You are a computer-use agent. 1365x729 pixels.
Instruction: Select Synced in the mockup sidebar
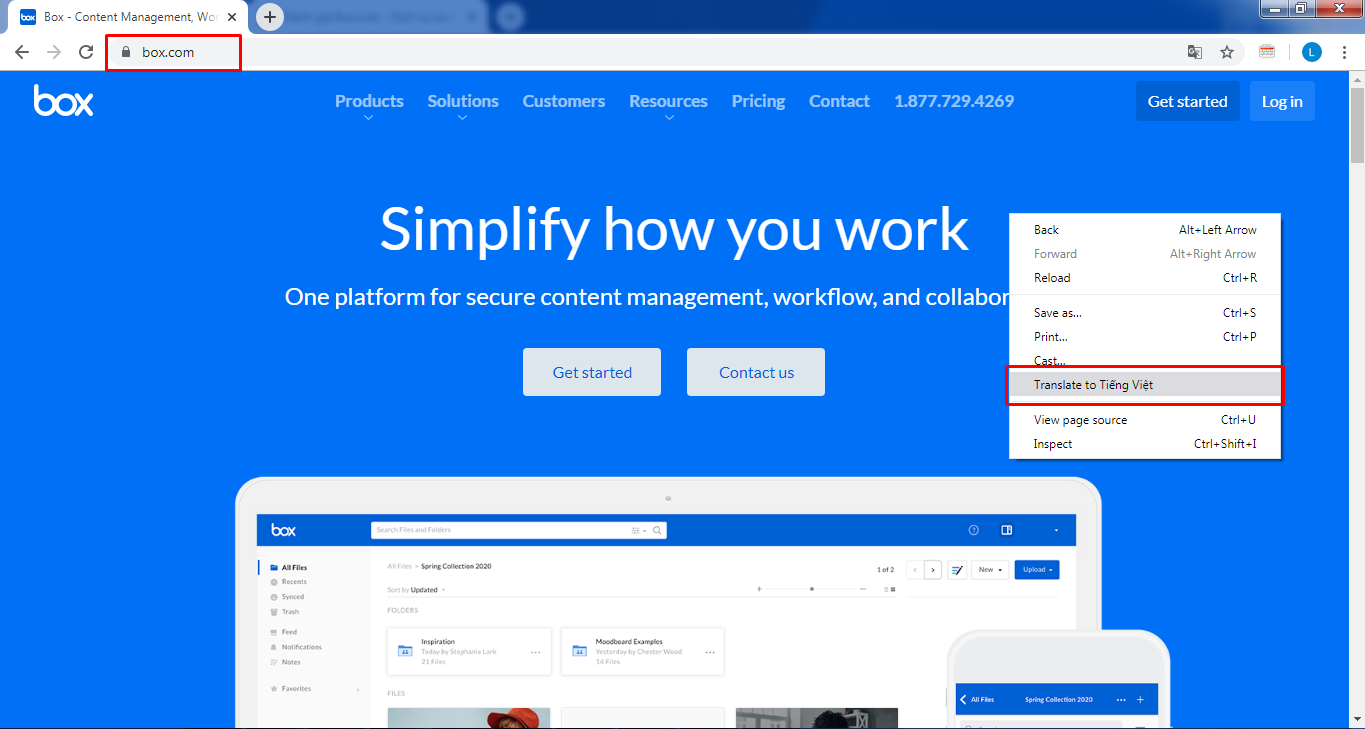coord(287,597)
